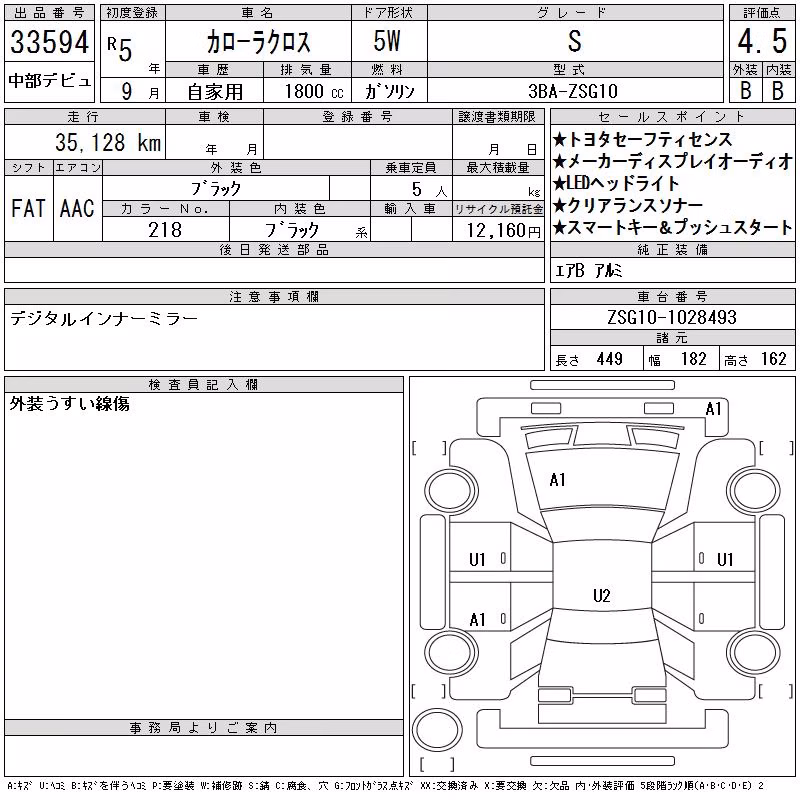Click the inspector note 外装うすい線傷

click(x=69, y=404)
